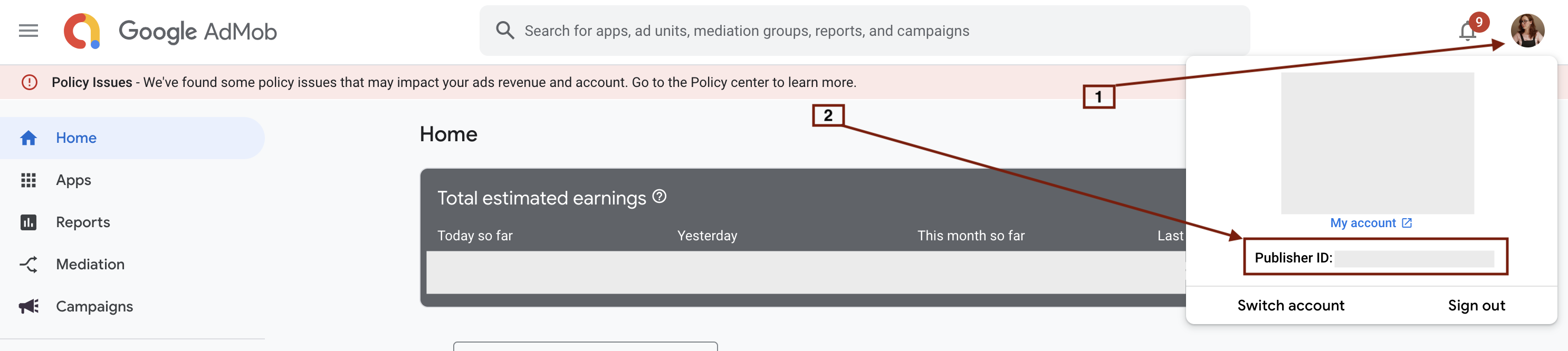Click the Google AdMob logo
Screen dimensions: 1568x351
(170, 31)
